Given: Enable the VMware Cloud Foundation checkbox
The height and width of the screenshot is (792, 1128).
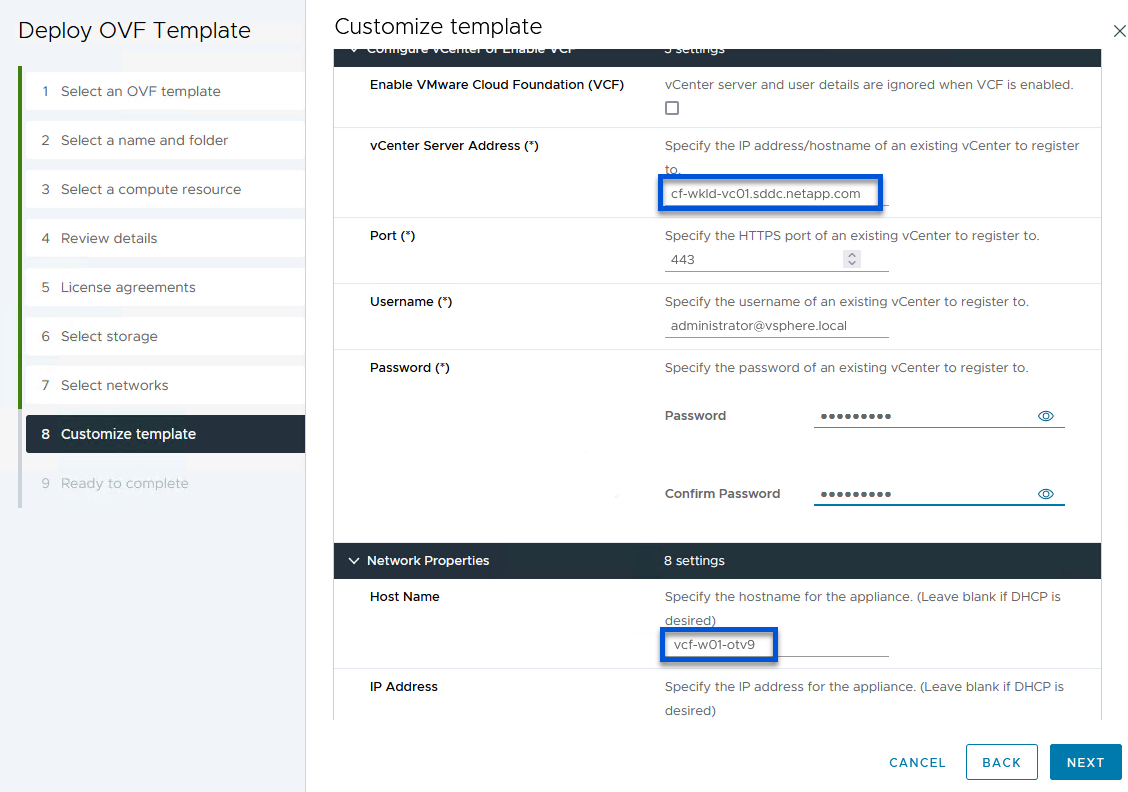Looking at the screenshot, I should coord(672,108).
